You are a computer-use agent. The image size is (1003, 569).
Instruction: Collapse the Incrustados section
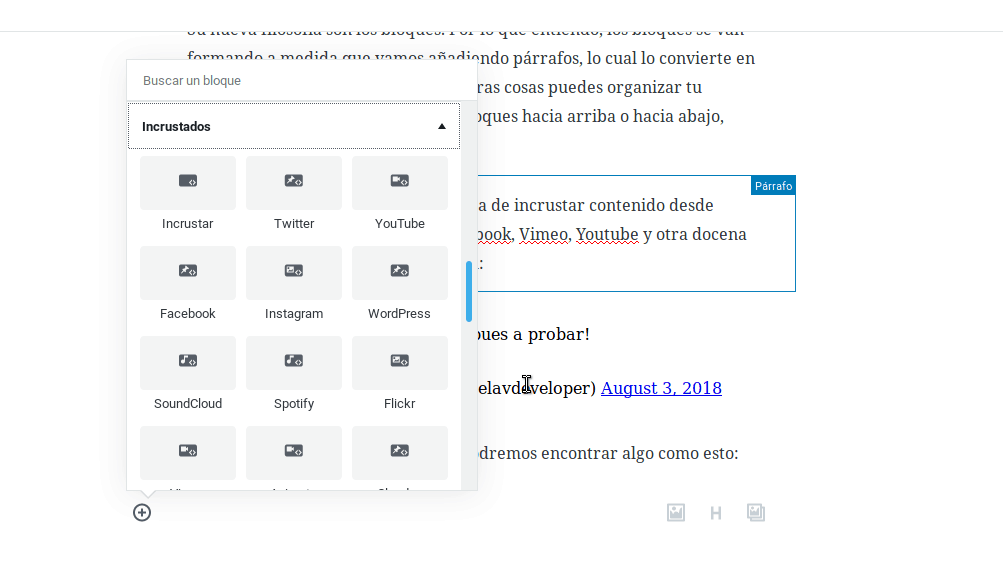[x=294, y=127]
